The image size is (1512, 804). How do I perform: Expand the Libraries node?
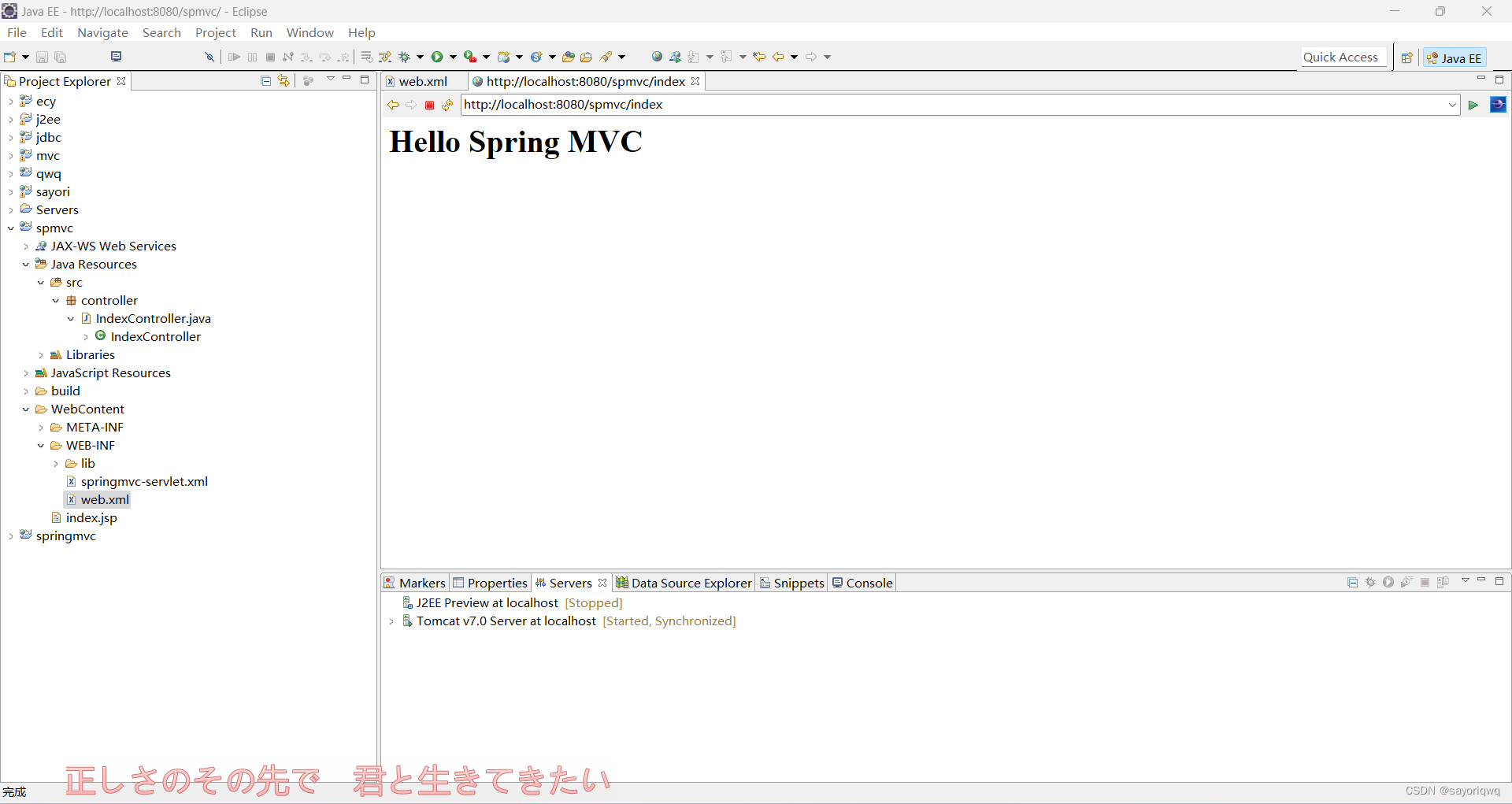[x=41, y=355]
